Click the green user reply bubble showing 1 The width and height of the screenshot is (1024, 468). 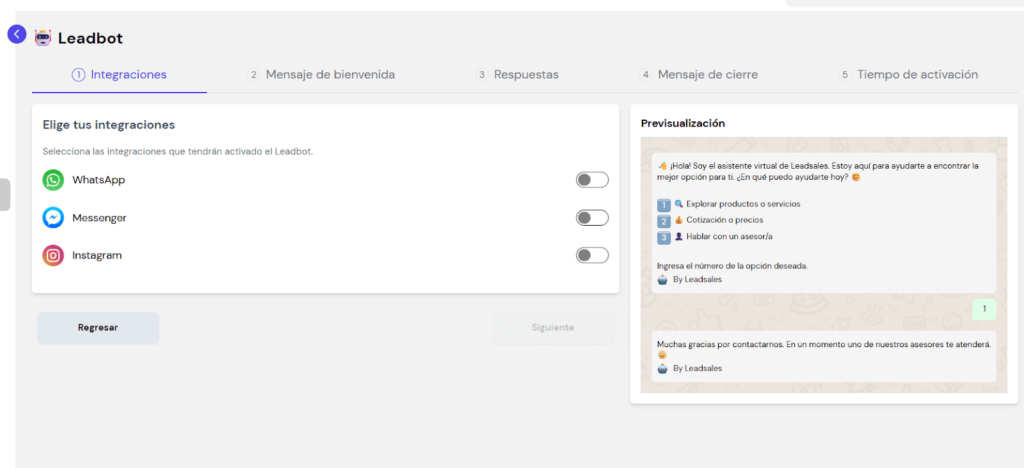pyautogui.click(x=984, y=309)
